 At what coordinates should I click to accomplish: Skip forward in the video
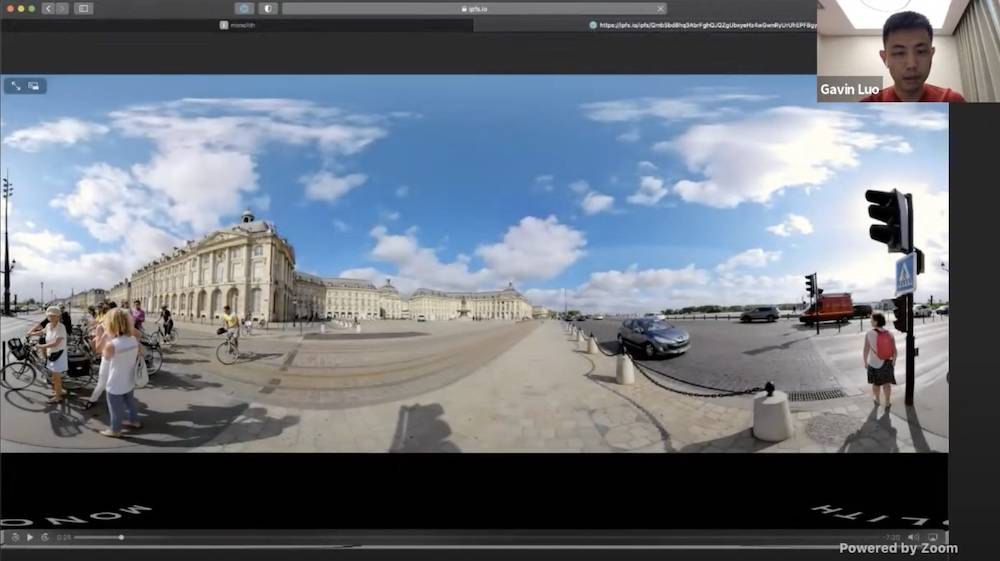click(43, 537)
